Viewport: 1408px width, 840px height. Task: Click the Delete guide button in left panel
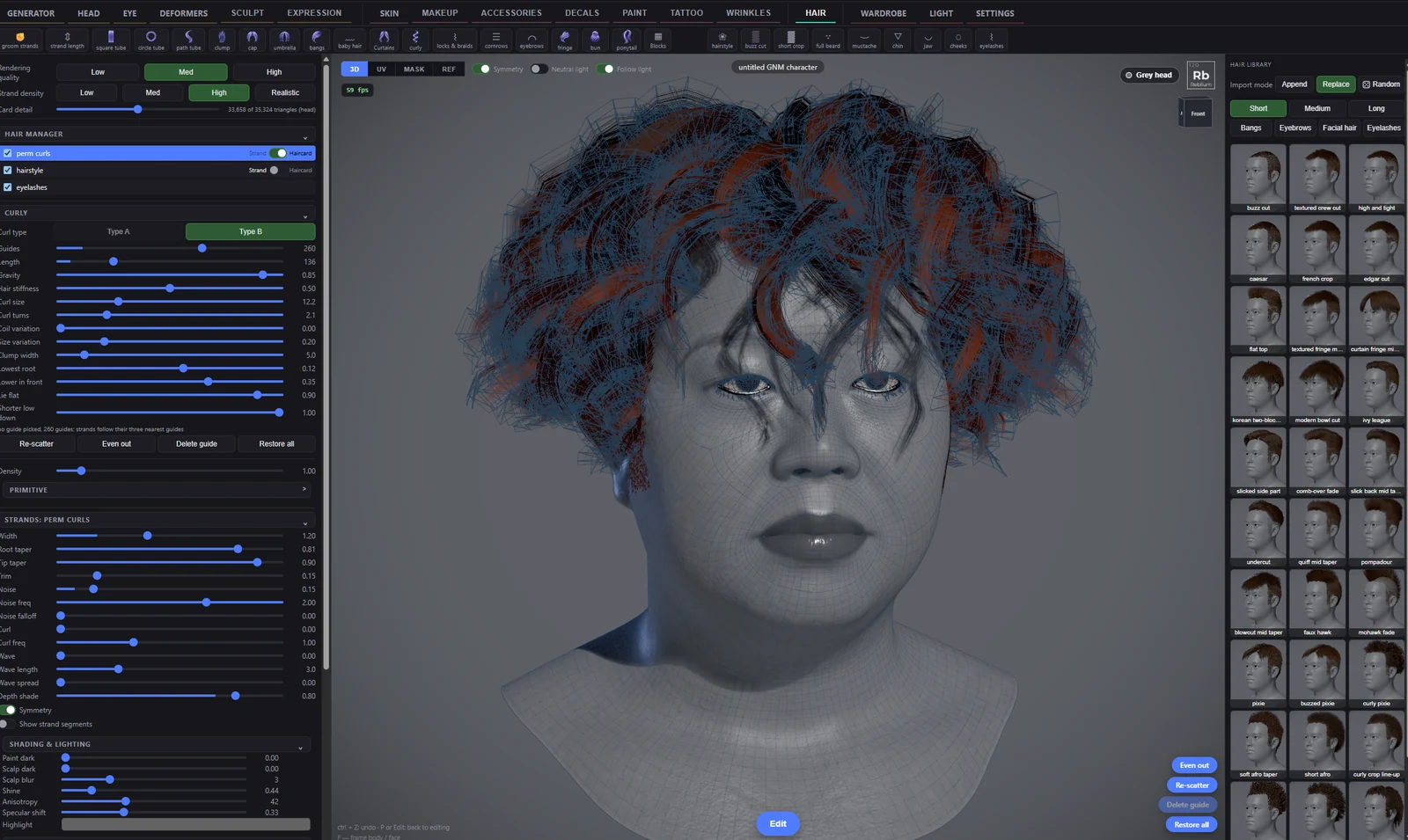pos(196,443)
